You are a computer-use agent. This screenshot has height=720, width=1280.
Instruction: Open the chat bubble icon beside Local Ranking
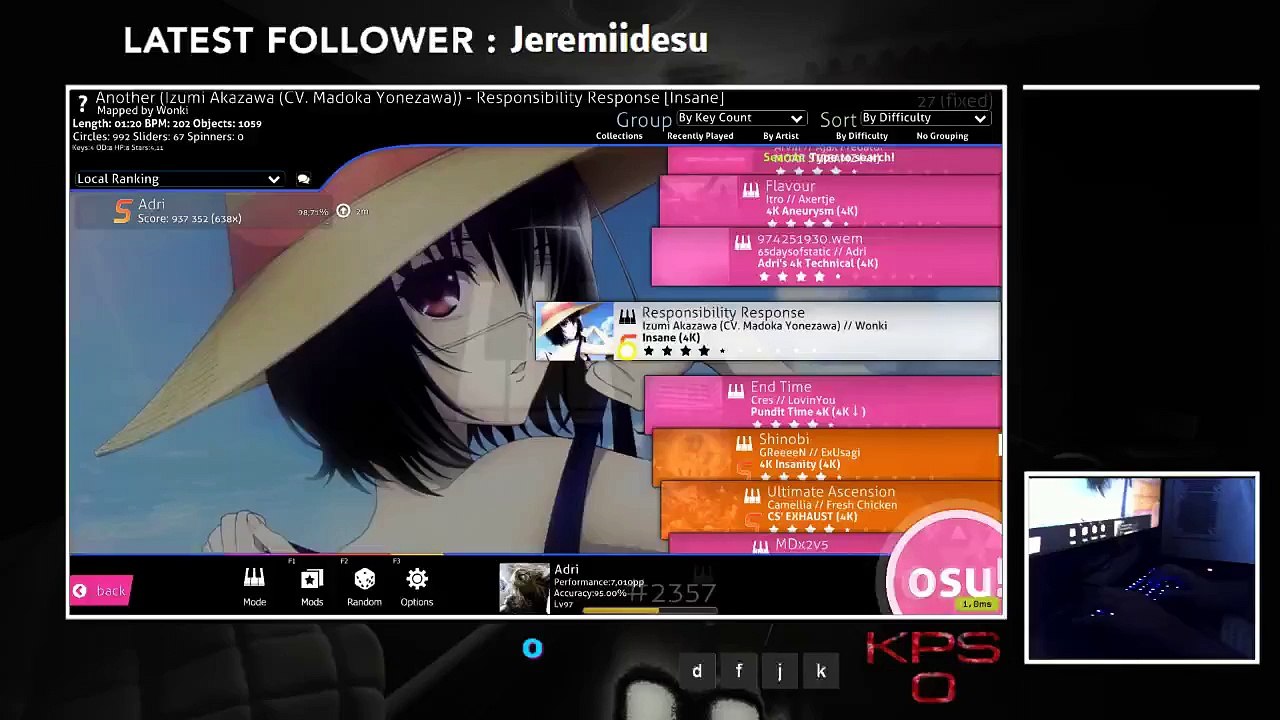click(303, 179)
